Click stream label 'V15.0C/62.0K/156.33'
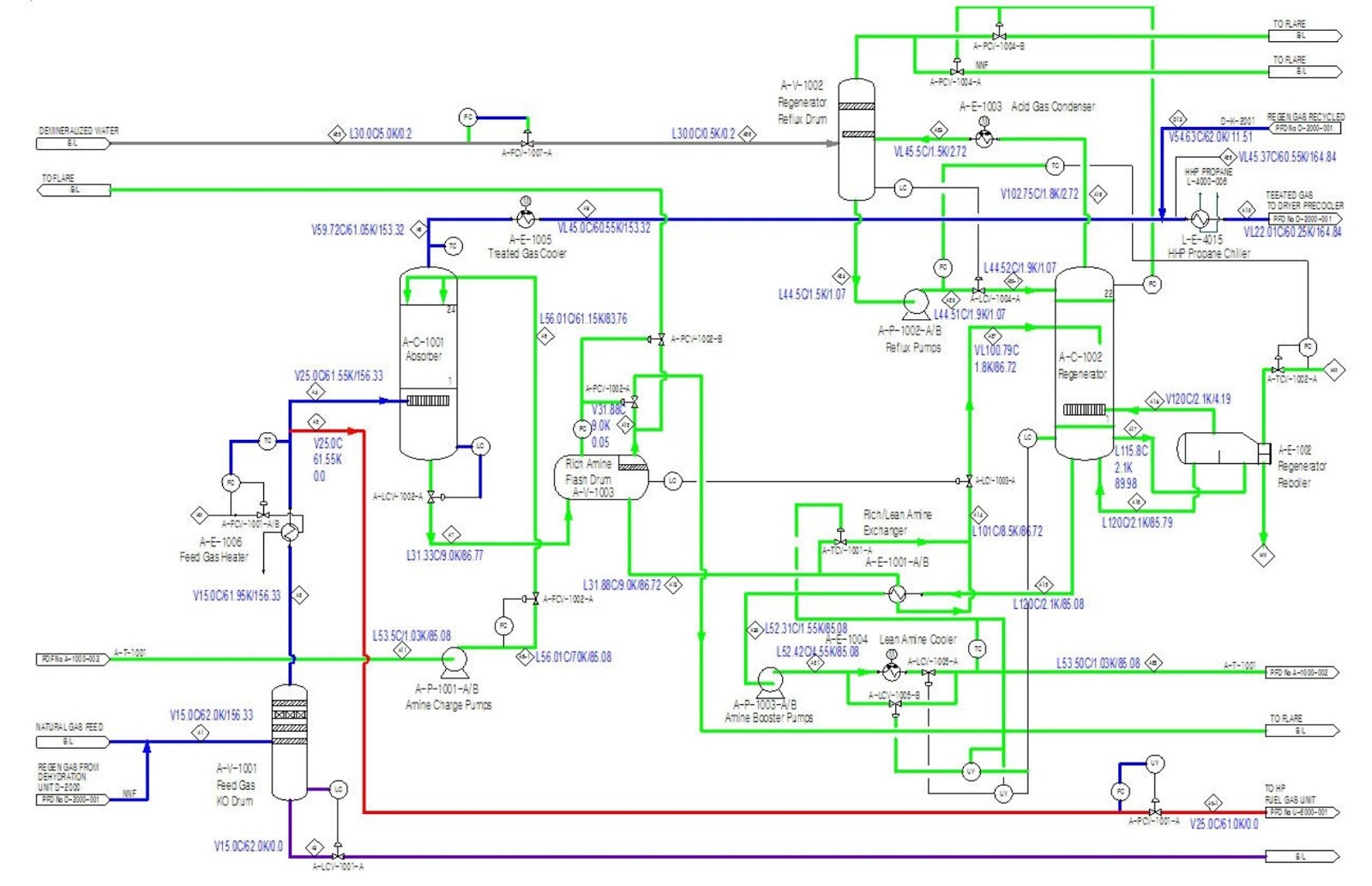The height and width of the screenshot is (886, 1372). pos(212,714)
